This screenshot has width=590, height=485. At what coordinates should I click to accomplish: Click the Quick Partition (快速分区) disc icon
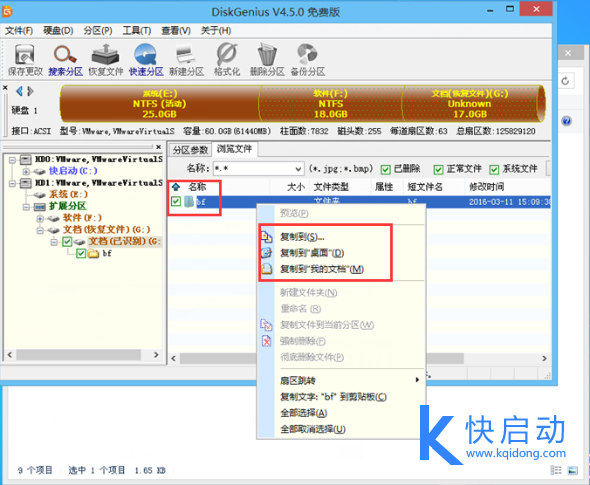coord(146,55)
